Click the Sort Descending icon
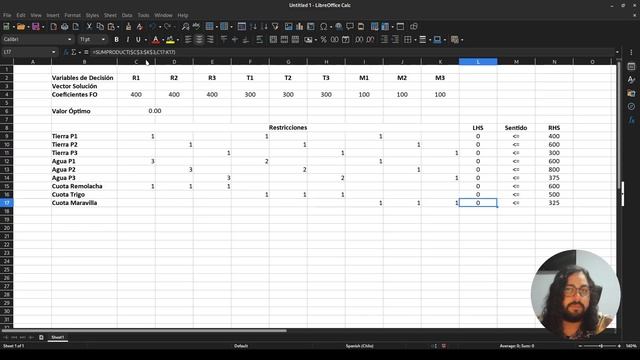This screenshot has width=640, height=360. [264, 27]
